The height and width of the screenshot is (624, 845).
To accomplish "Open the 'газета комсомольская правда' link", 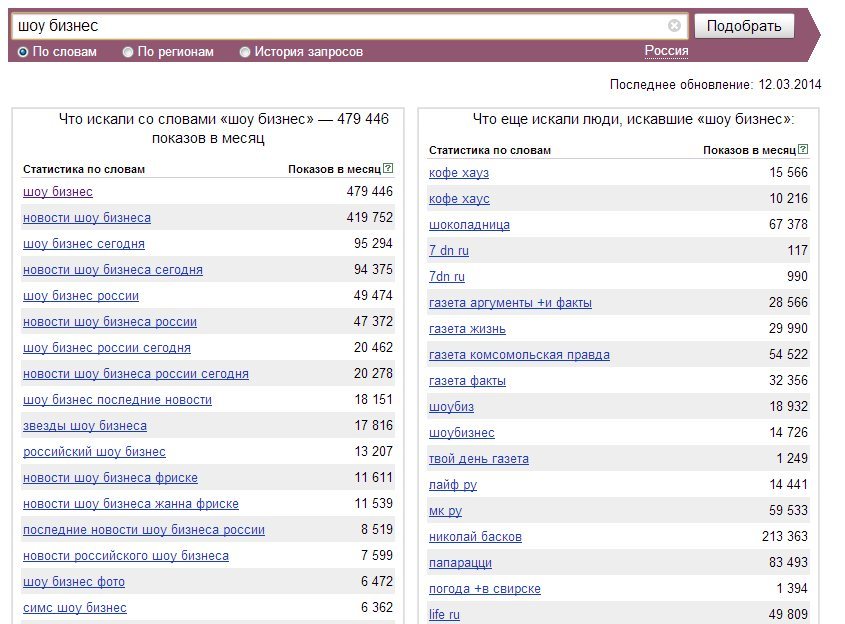I will click(519, 355).
